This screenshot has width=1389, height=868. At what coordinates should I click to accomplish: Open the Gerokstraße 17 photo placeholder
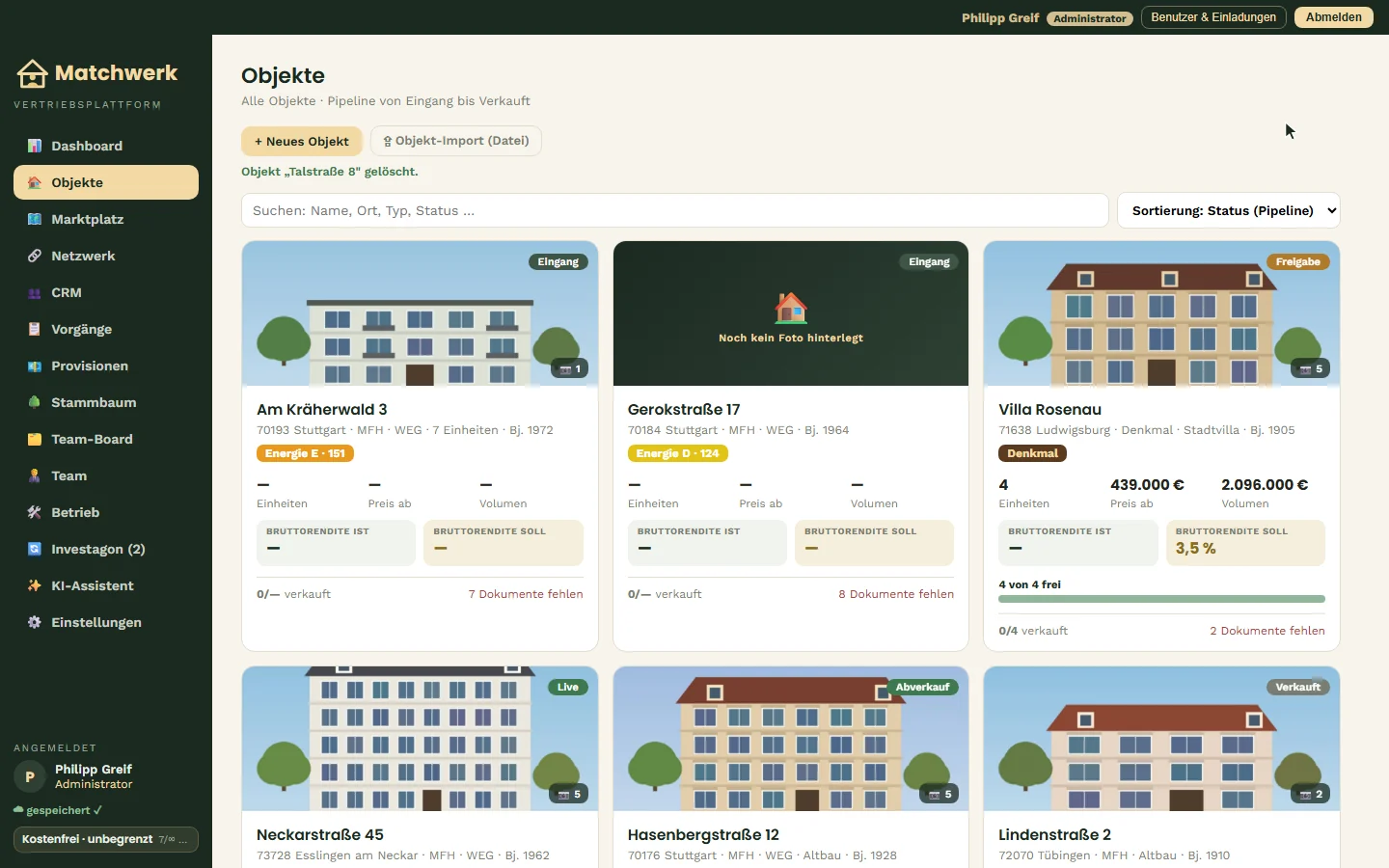[791, 313]
